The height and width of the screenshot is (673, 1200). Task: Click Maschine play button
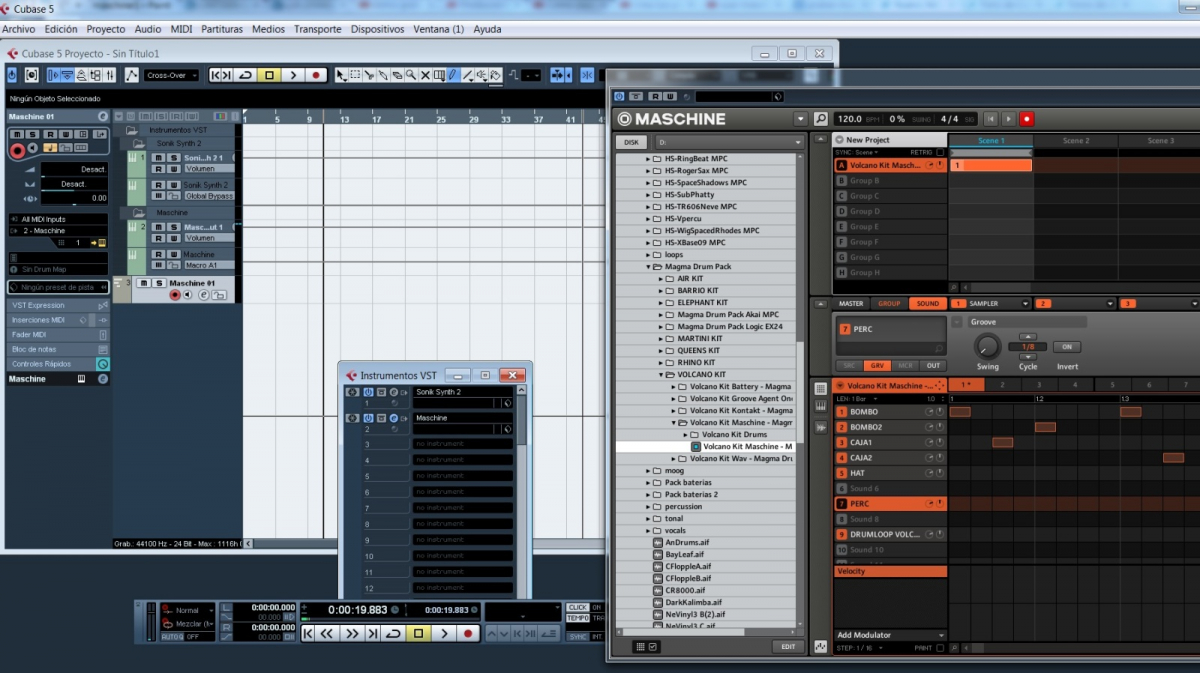(1008, 119)
